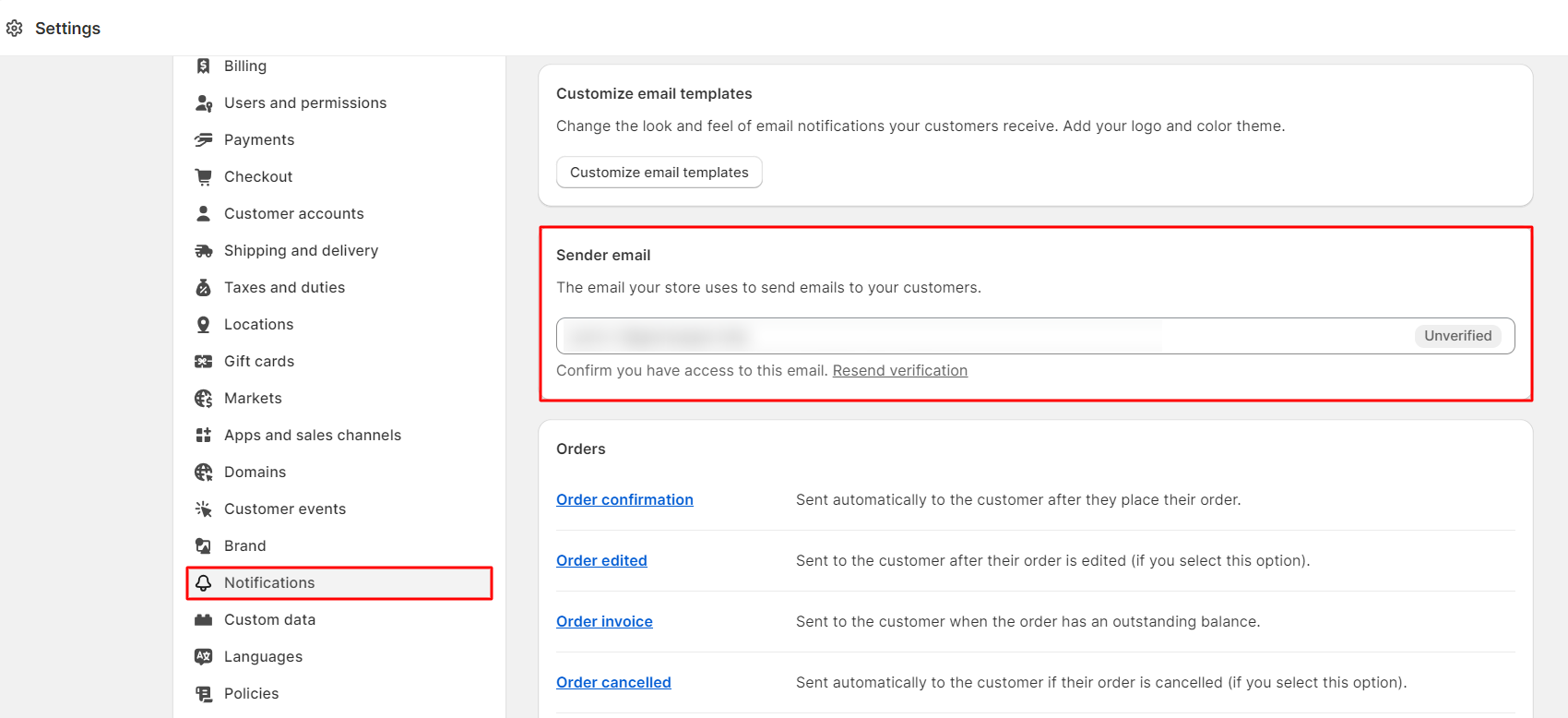Image resolution: width=1568 pixels, height=718 pixels.
Task: Click the sender email input field
Action: pyautogui.click(x=978, y=337)
